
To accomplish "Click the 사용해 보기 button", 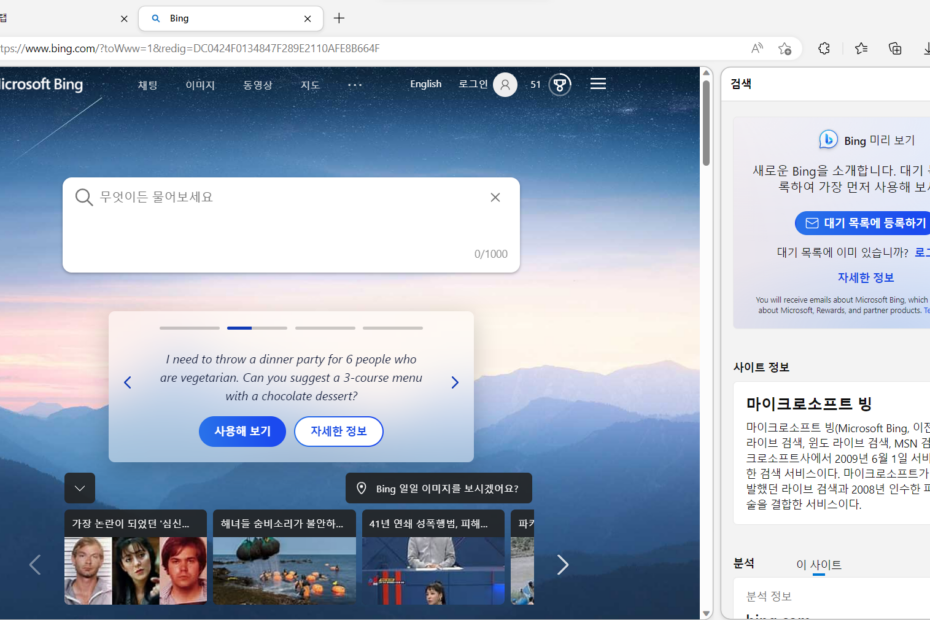I will 242,431.
